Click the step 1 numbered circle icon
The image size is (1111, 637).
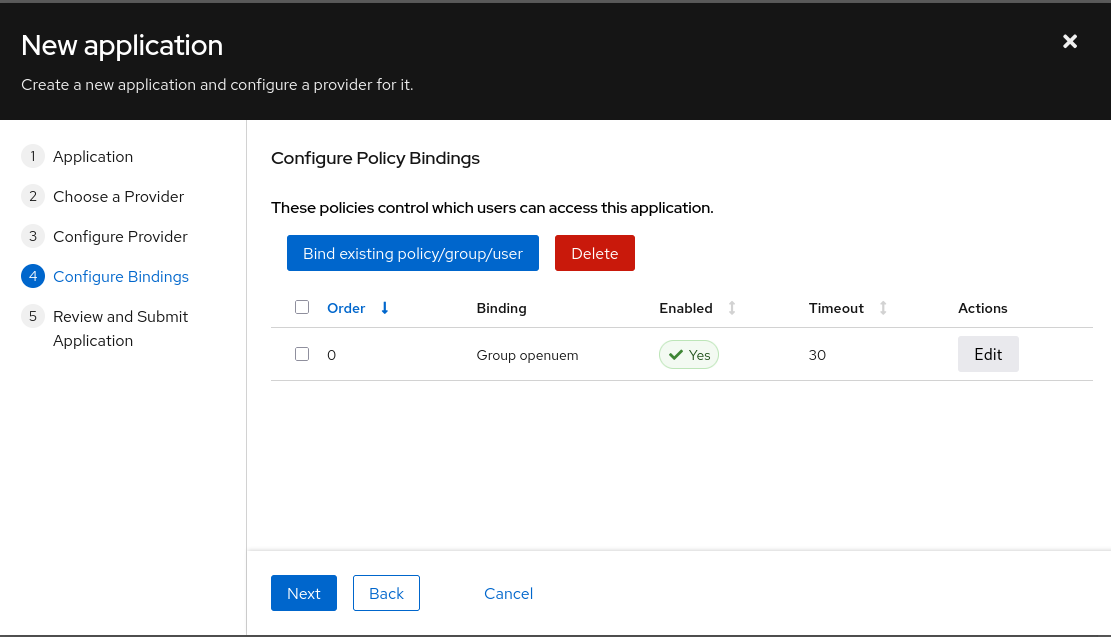point(32,156)
